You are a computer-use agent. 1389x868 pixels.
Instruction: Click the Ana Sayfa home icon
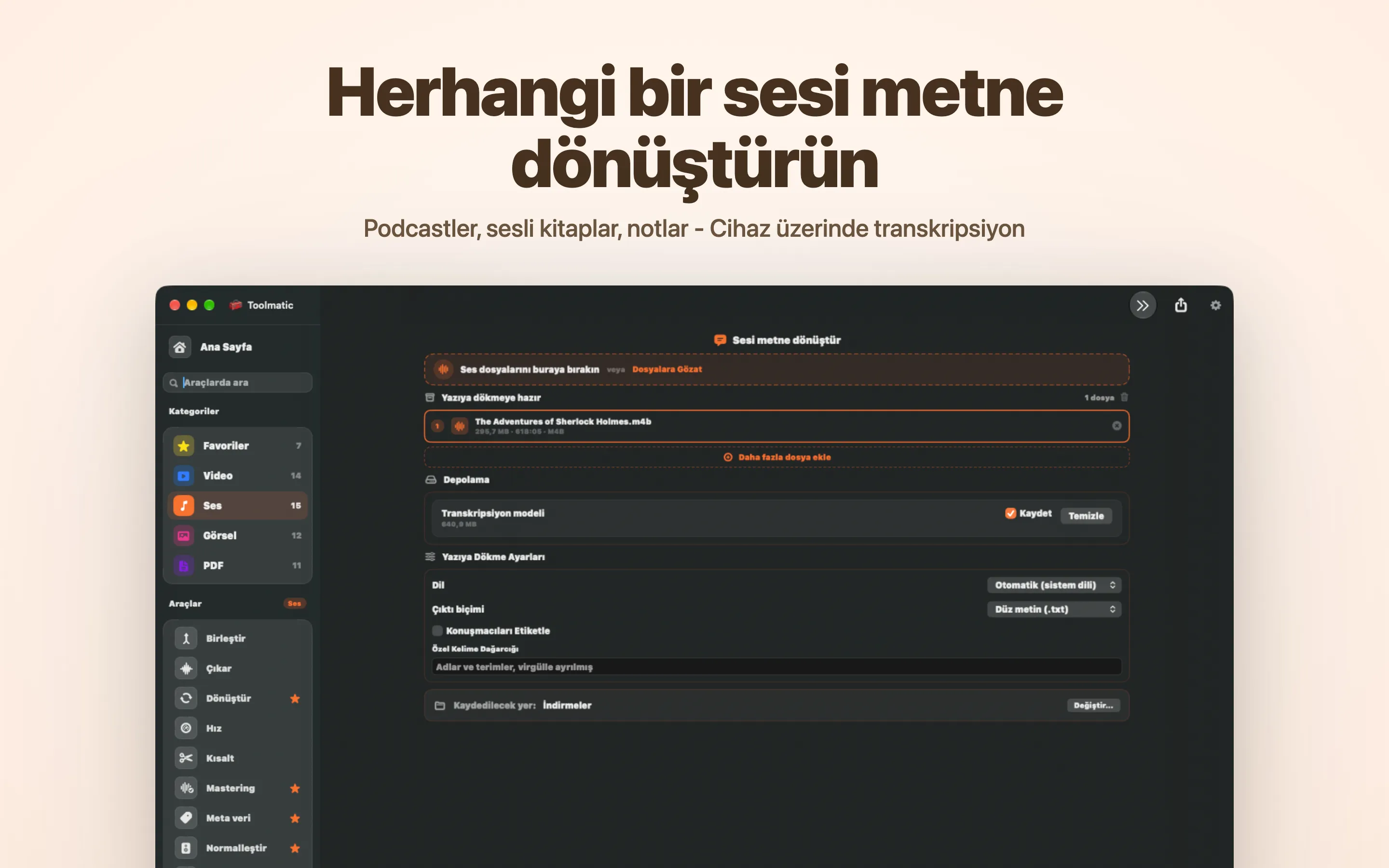pyautogui.click(x=179, y=347)
